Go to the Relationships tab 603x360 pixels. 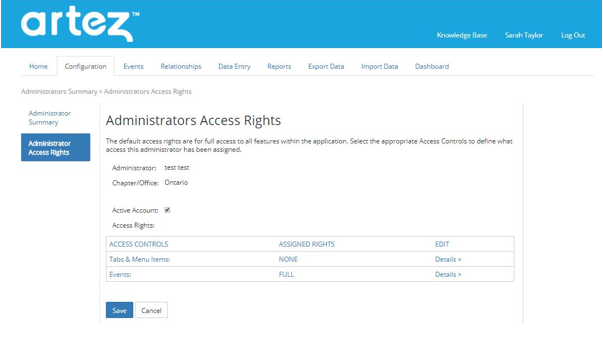click(181, 66)
